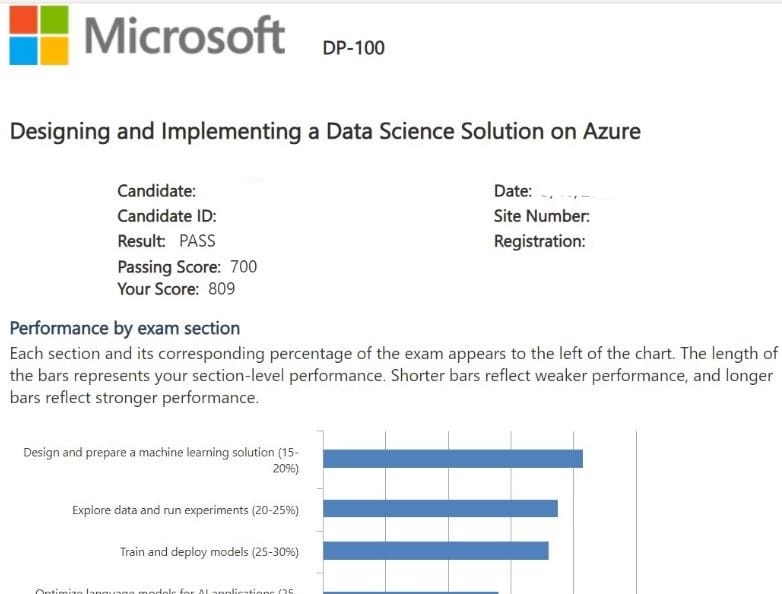Click the paragraph explaining bar lengths
The width and height of the screenshot is (782, 594).
point(392,375)
